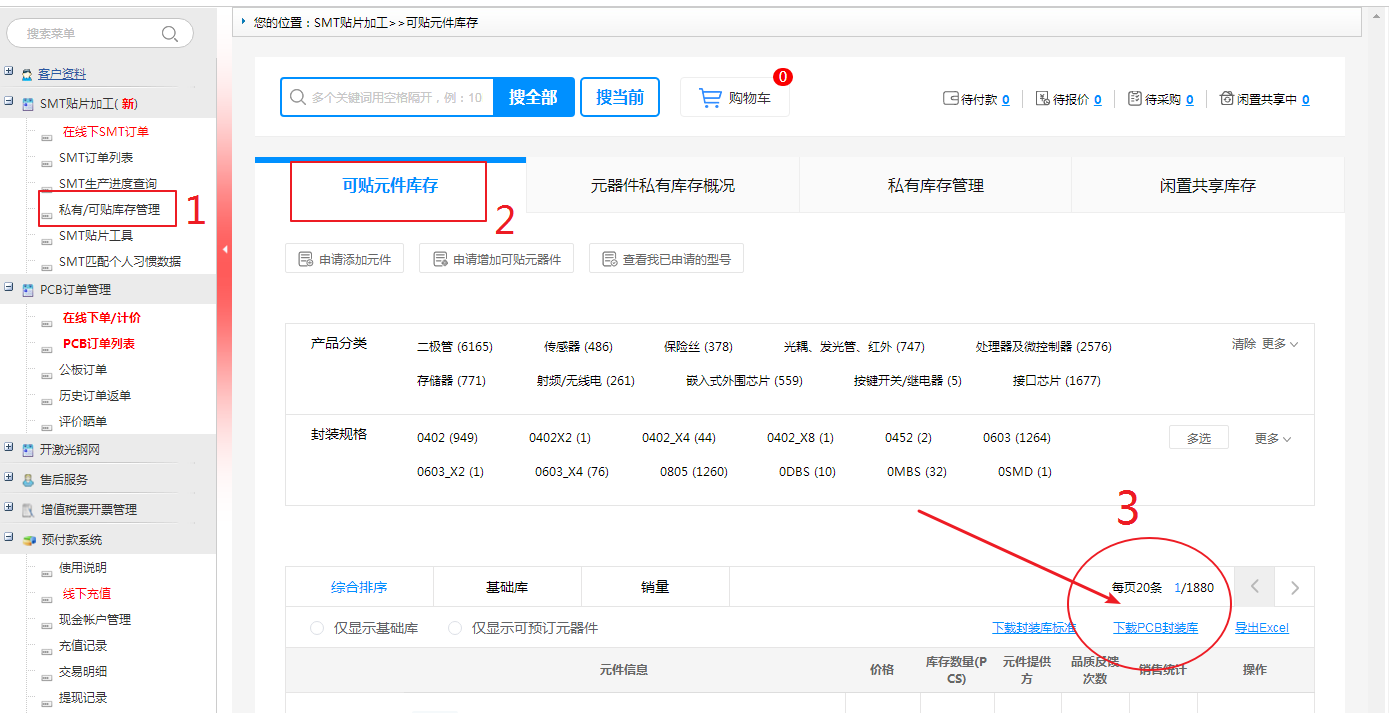Screen dimensions: 1389x713
Task: Select 仅显示可预订元器件 radio option
Action: (x=455, y=628)
